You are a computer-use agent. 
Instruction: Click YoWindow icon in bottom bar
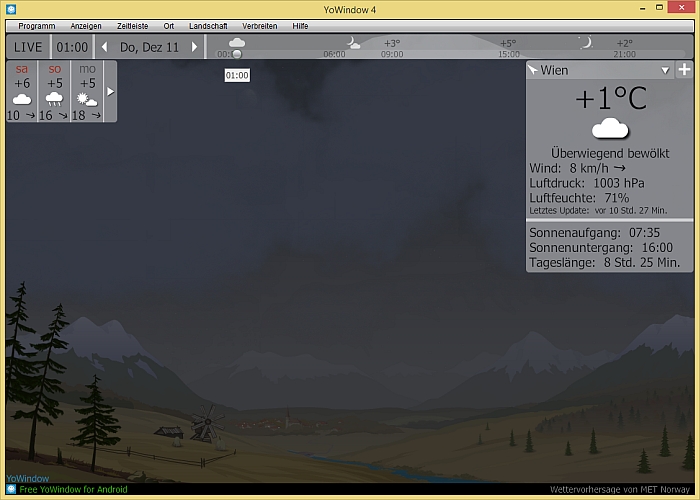(11, 489)
